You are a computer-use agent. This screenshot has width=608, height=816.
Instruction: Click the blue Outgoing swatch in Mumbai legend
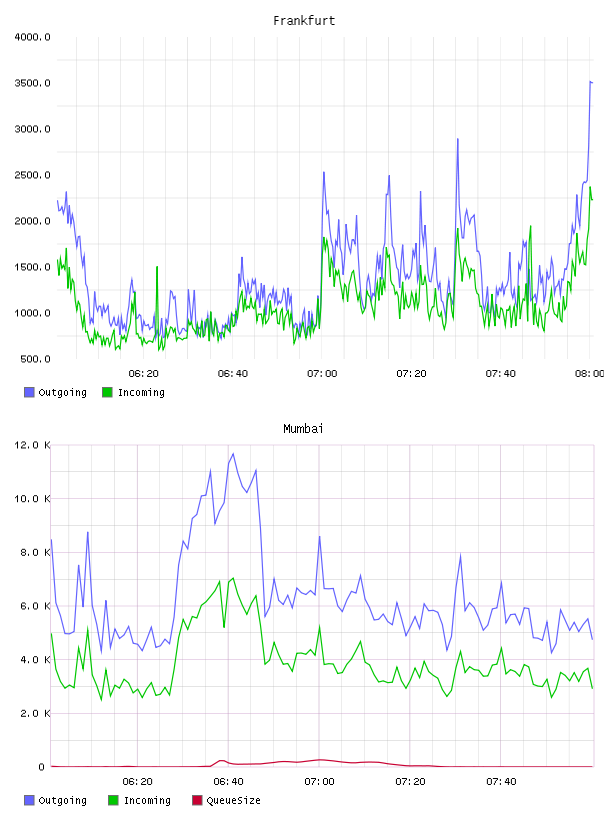[x=29, y=800]
